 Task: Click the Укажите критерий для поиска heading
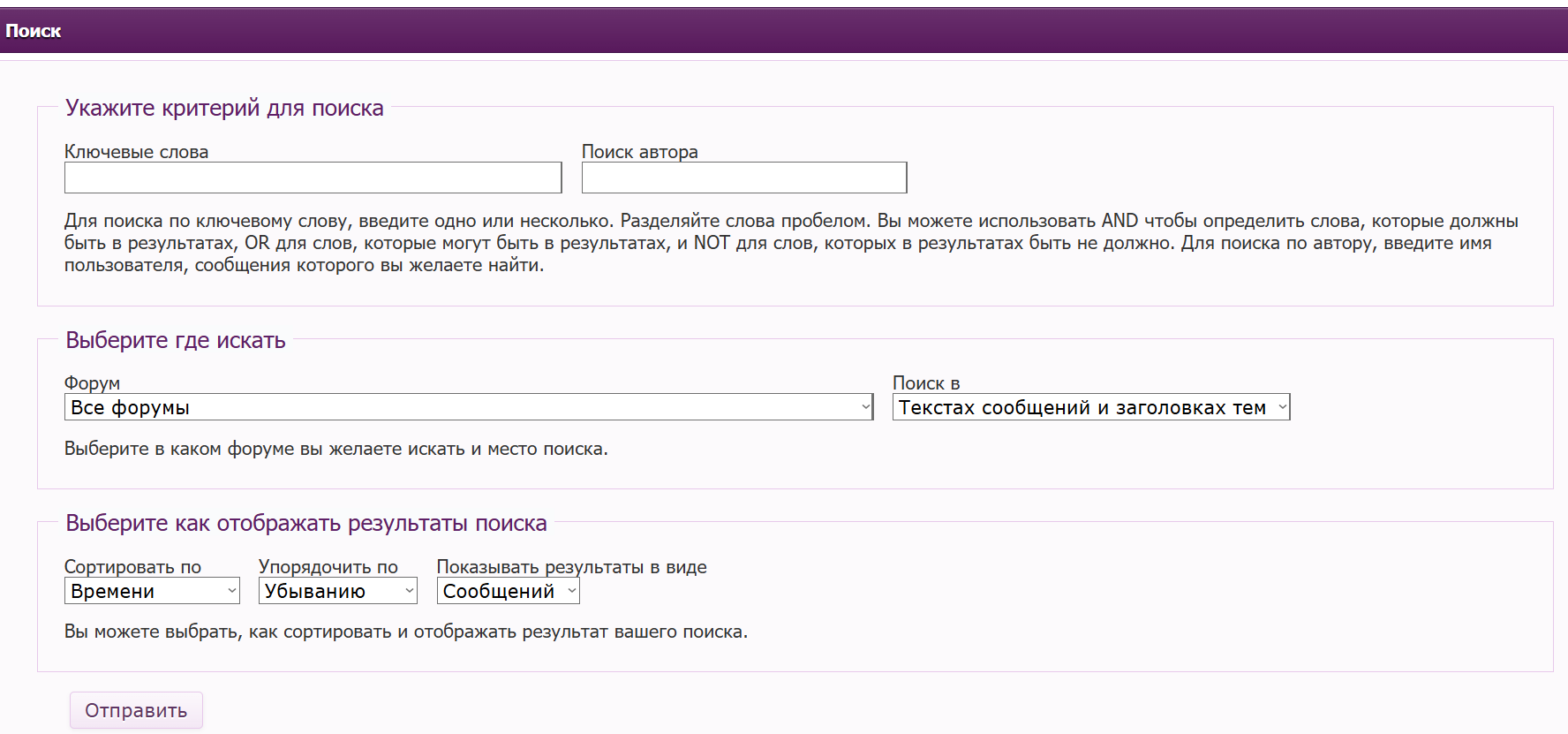[x=224, y=108]
